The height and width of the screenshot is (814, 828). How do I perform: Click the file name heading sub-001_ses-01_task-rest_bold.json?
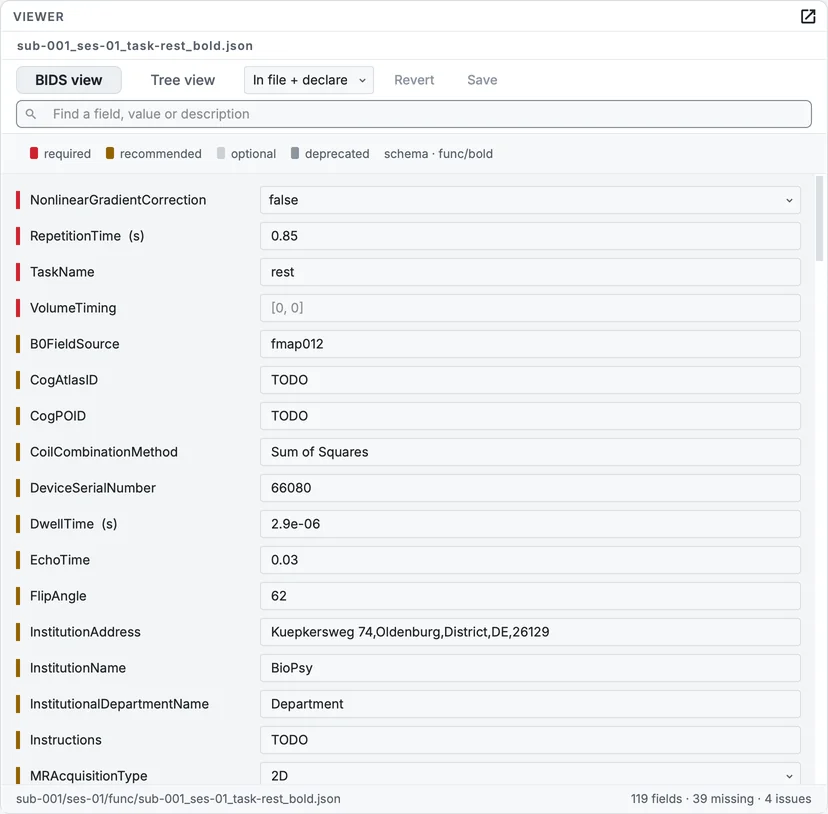point(135,46)
